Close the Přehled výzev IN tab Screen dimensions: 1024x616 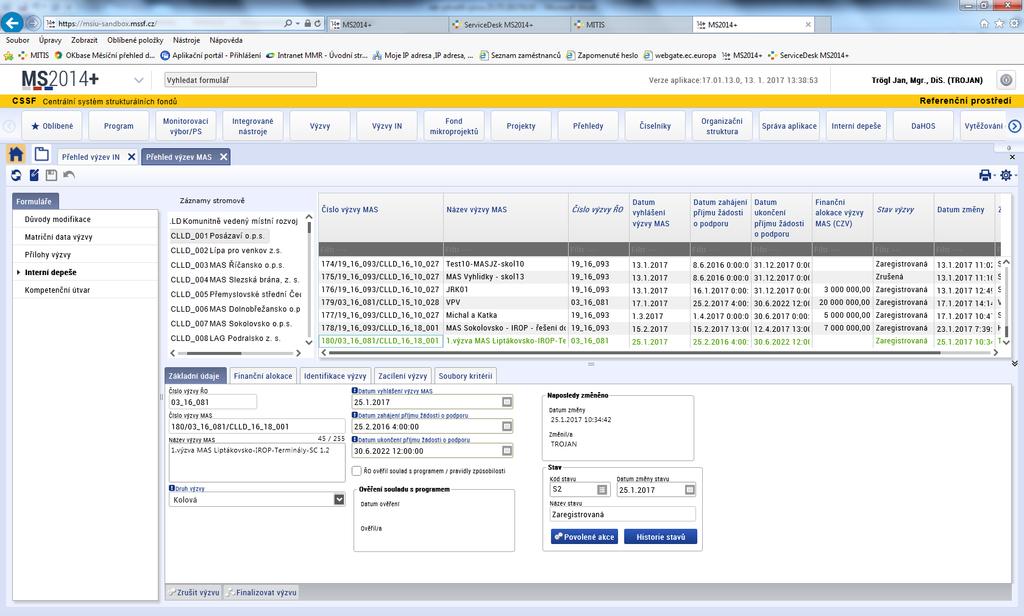pyautogui.click(x=131, y=157)
